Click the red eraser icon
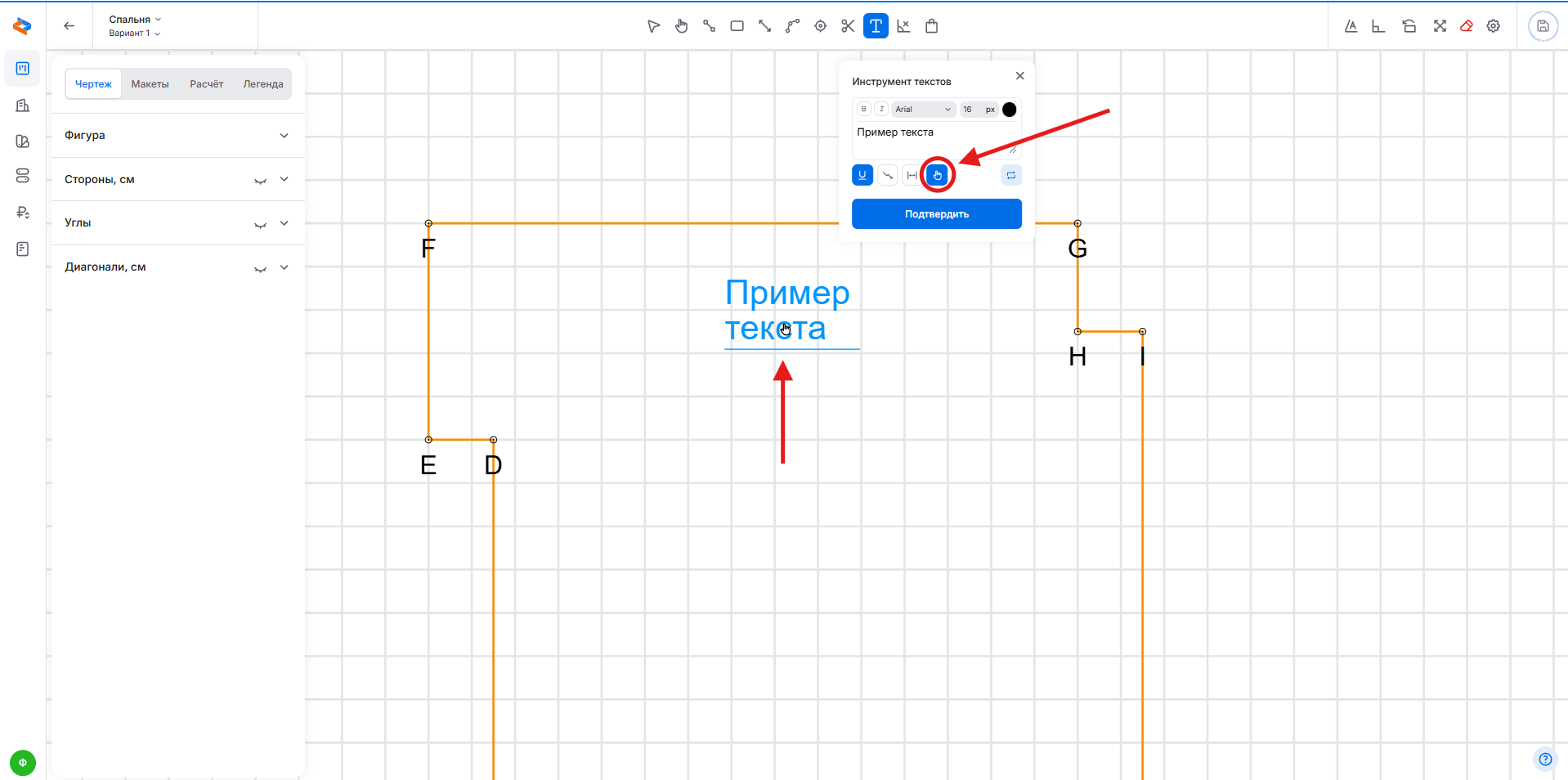 coord(1467,26)
